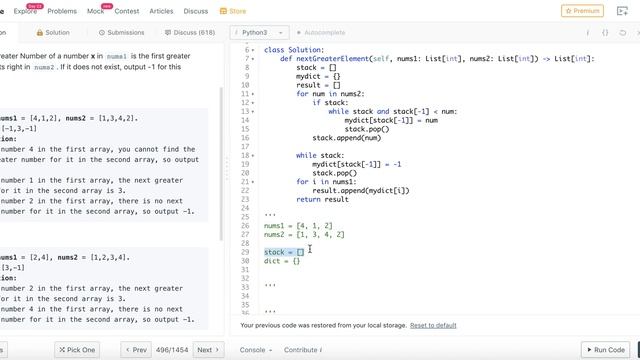Open the playground icon beside the Premium button

[x=622, y=11]
